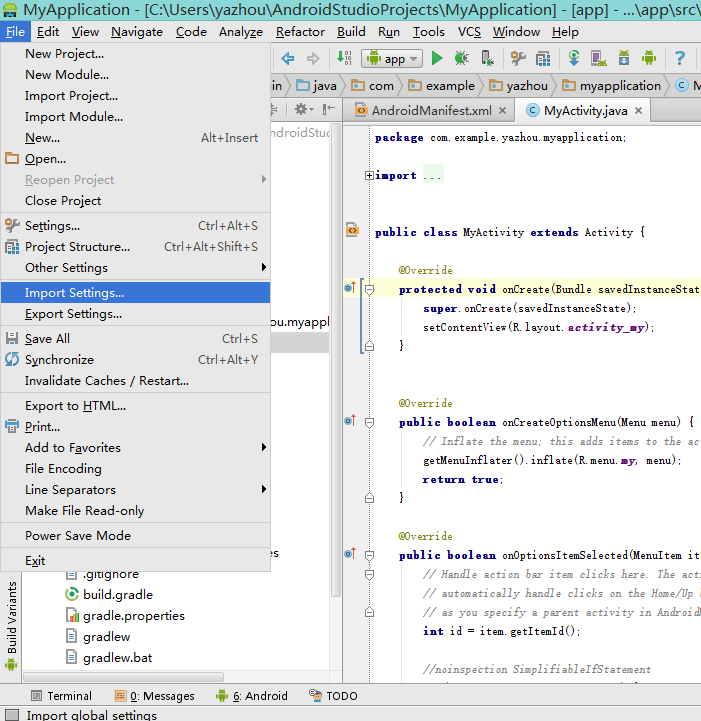701x721 pixels.
Task: Click Synchronize in File menu
Action: tap(135, 360)
